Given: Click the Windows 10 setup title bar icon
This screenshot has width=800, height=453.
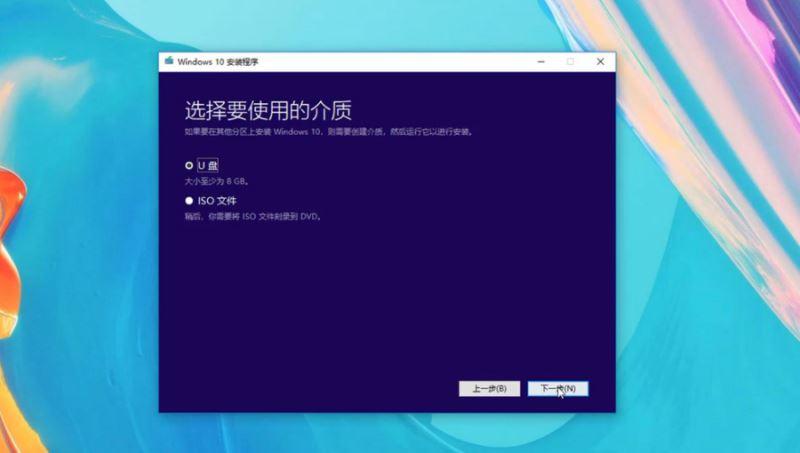Looking at the screenshot, I should pyautogui.click(x=169, y=61).
